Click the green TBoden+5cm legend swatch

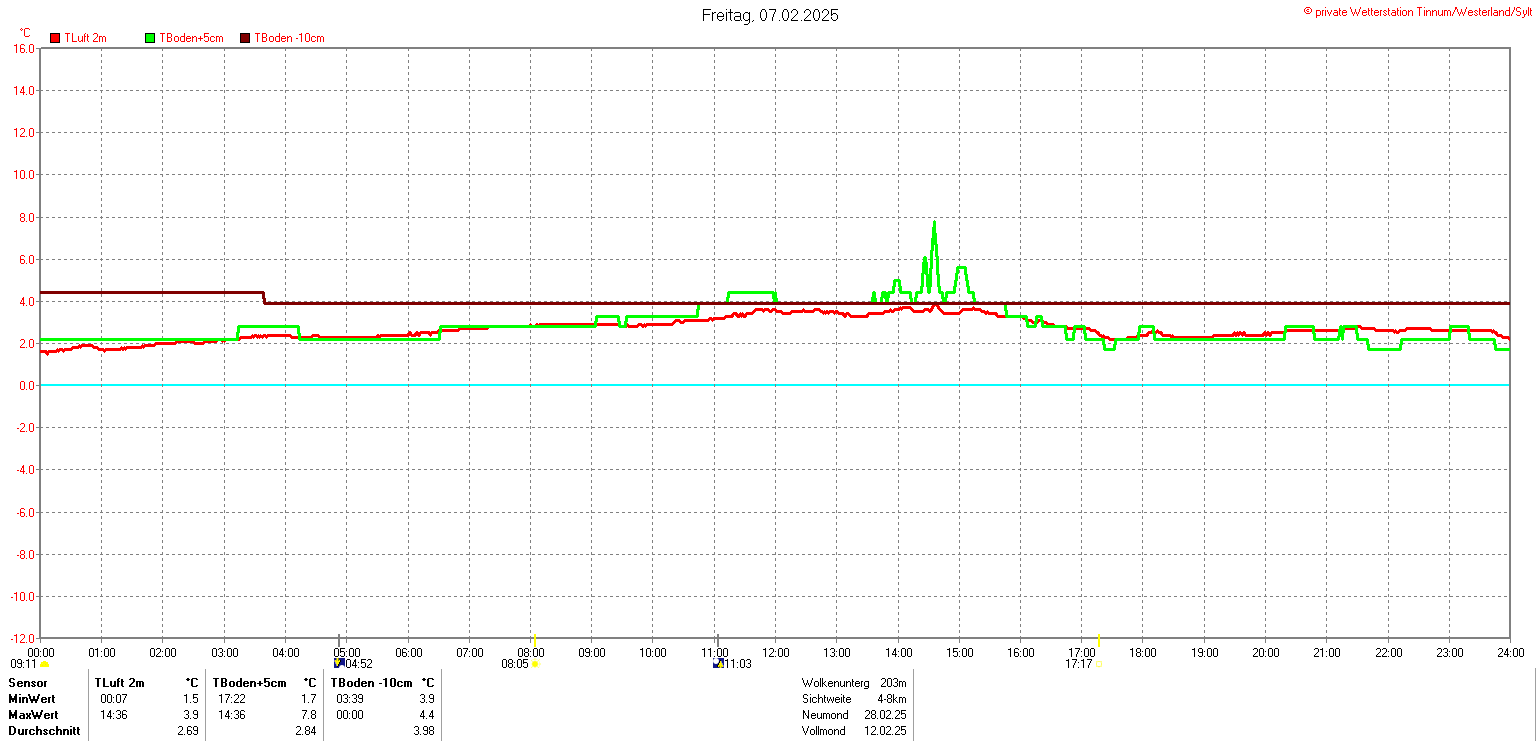(x=151, y=38)
